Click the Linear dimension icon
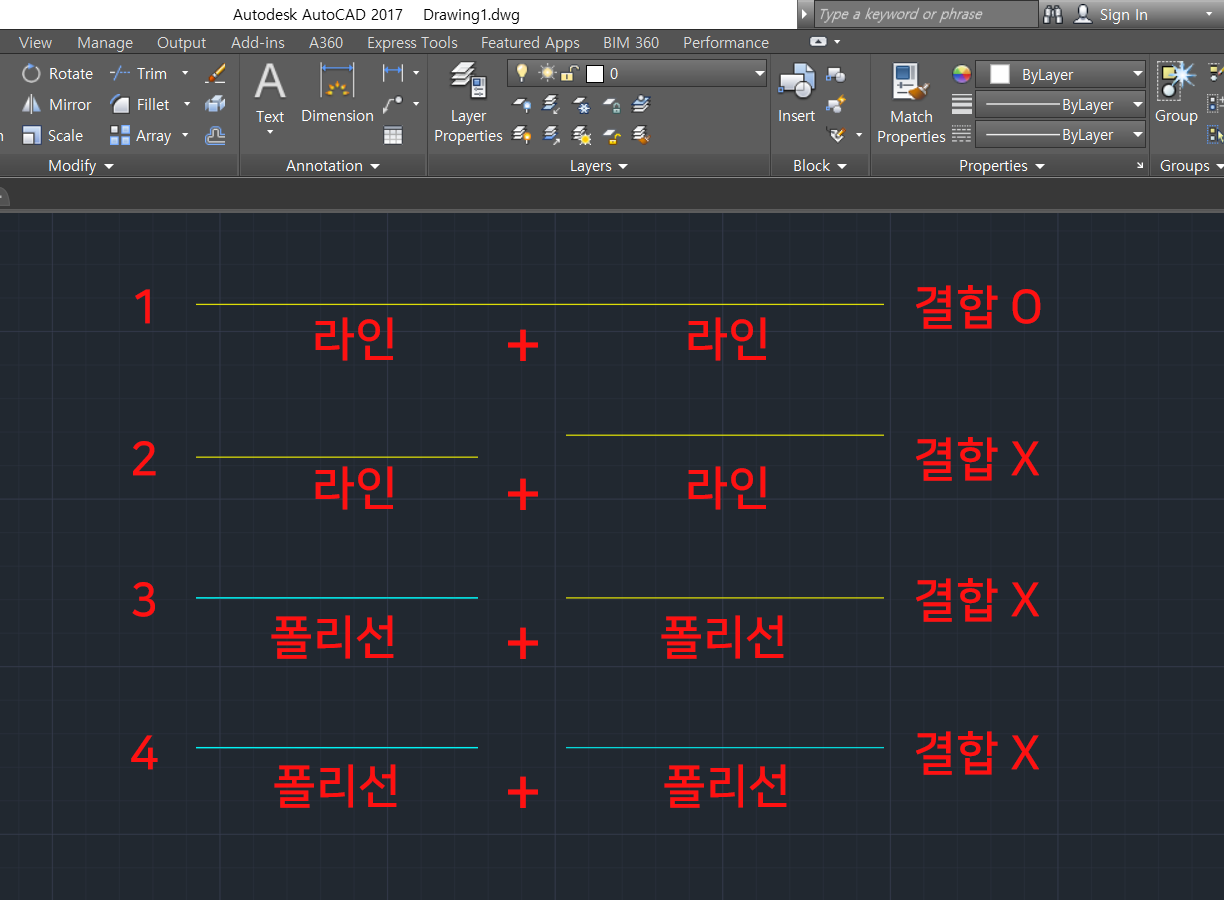 393,73
